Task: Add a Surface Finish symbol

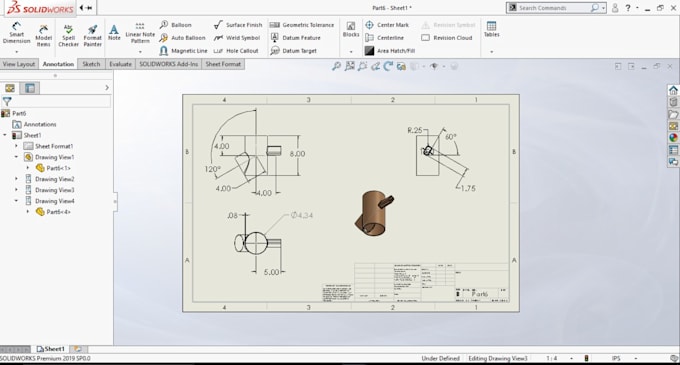Action: coord(238,25)
